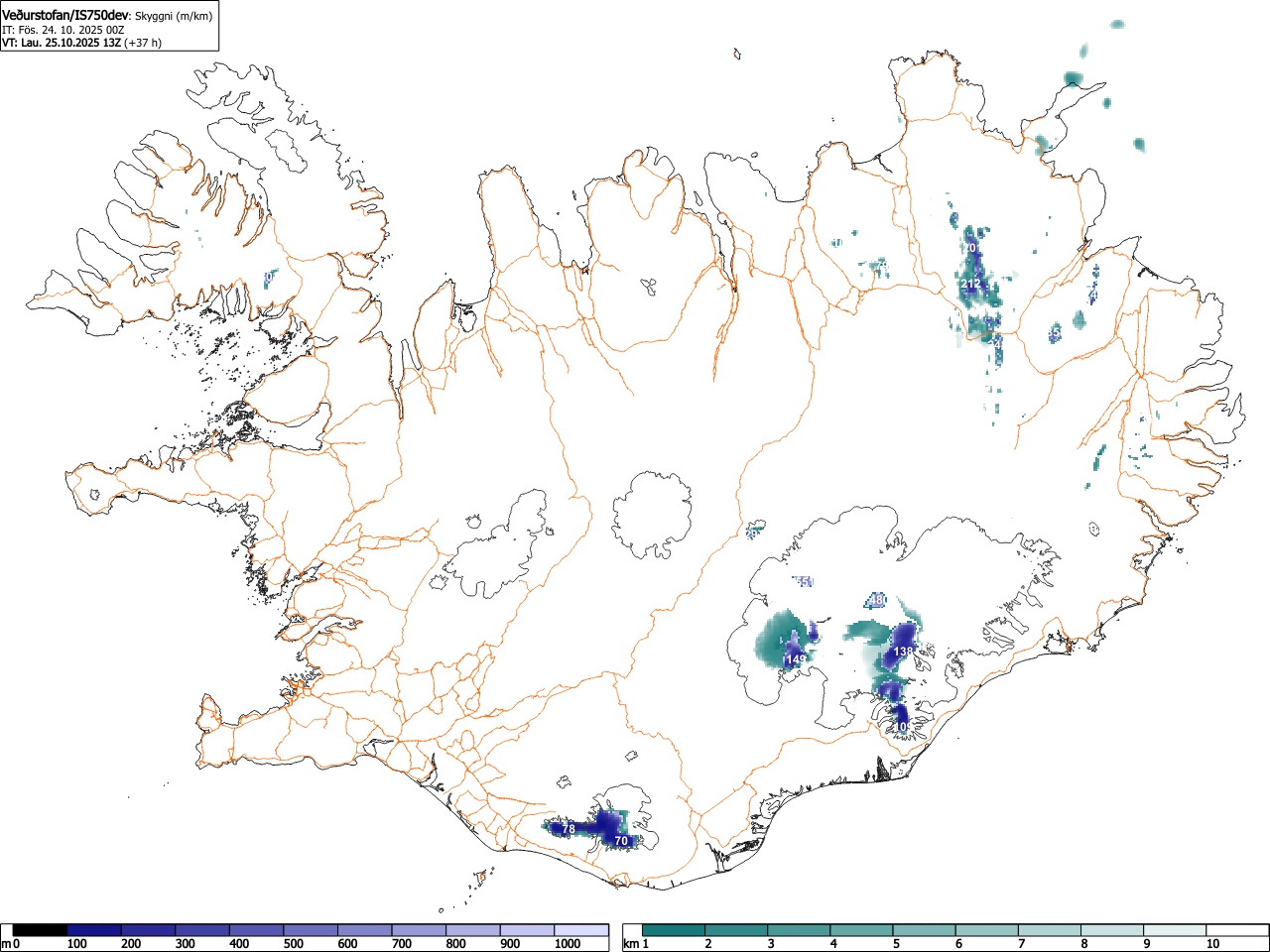Select the 5–6 km legend swatch
Image resolution: width=1270 pixels, height=952 pixels.
coord(925,930)
